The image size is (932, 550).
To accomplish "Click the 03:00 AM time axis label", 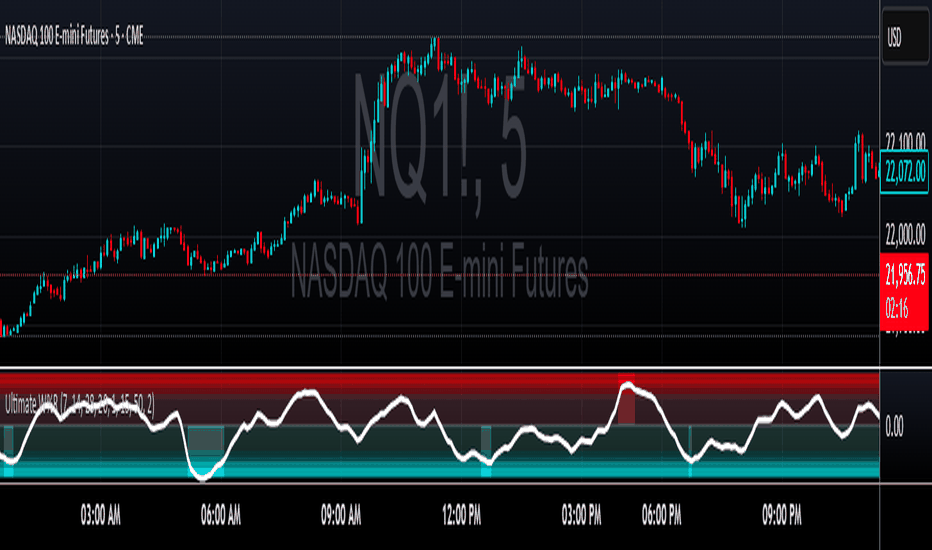I will point(100,515).
